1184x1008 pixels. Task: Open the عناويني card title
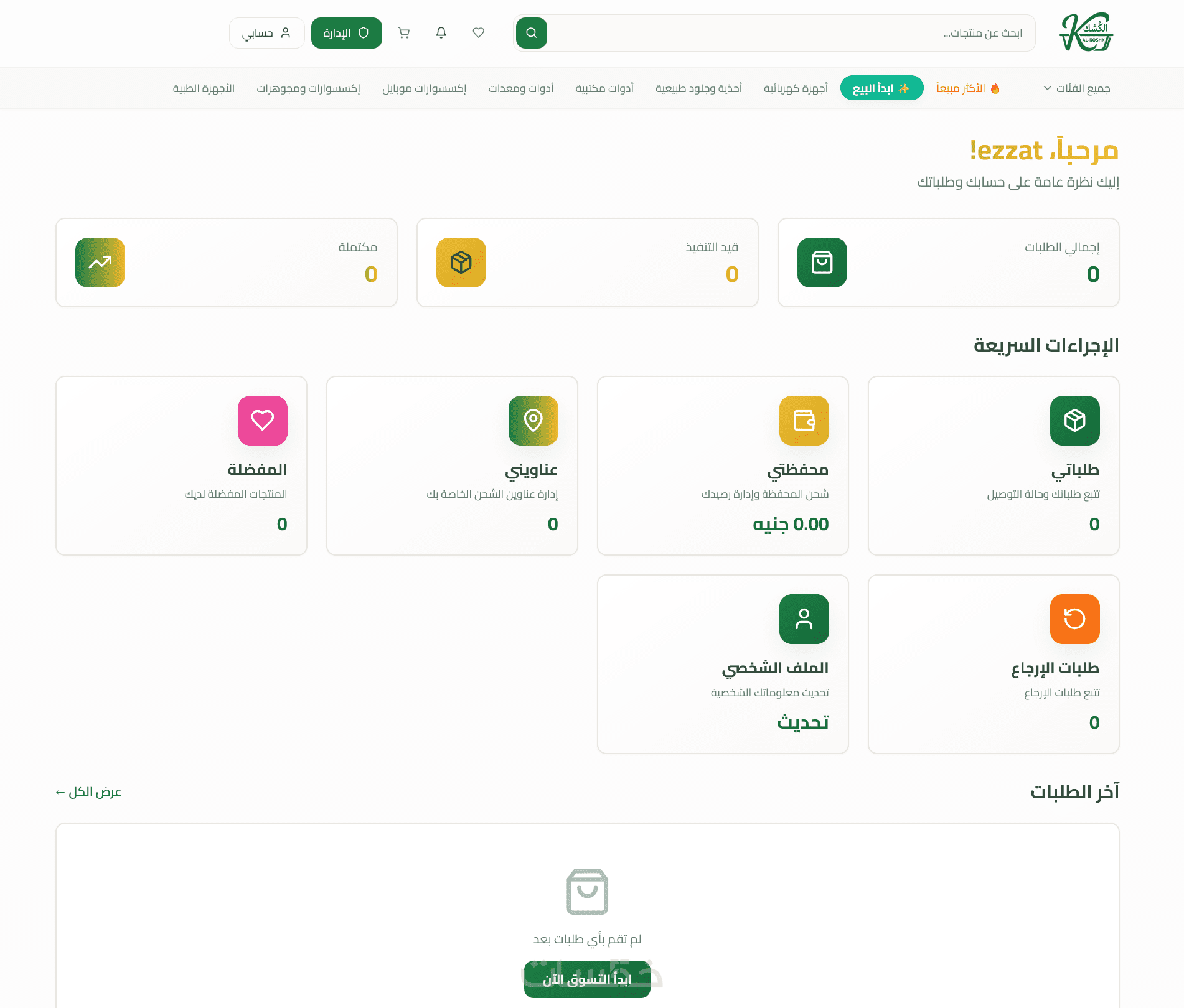(x=532, y=470)
